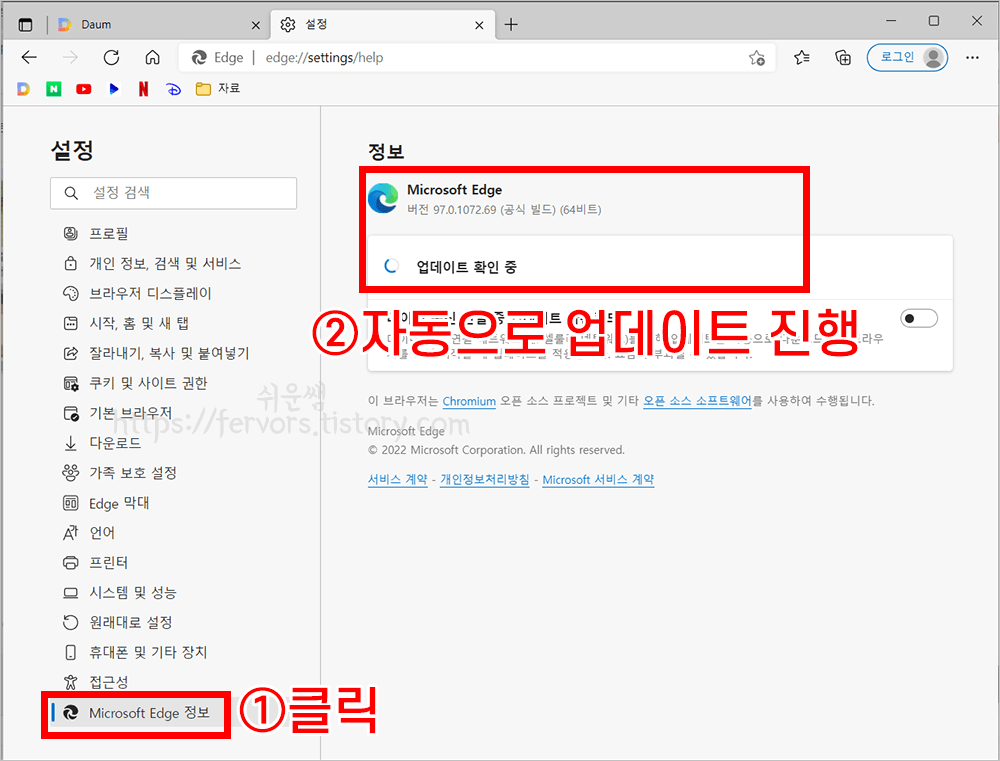The image size is (1000, 761).
Task: Open the 오픈 소스 소프트웨어 link
Action: pyautogui.click(x=697, y=401)
